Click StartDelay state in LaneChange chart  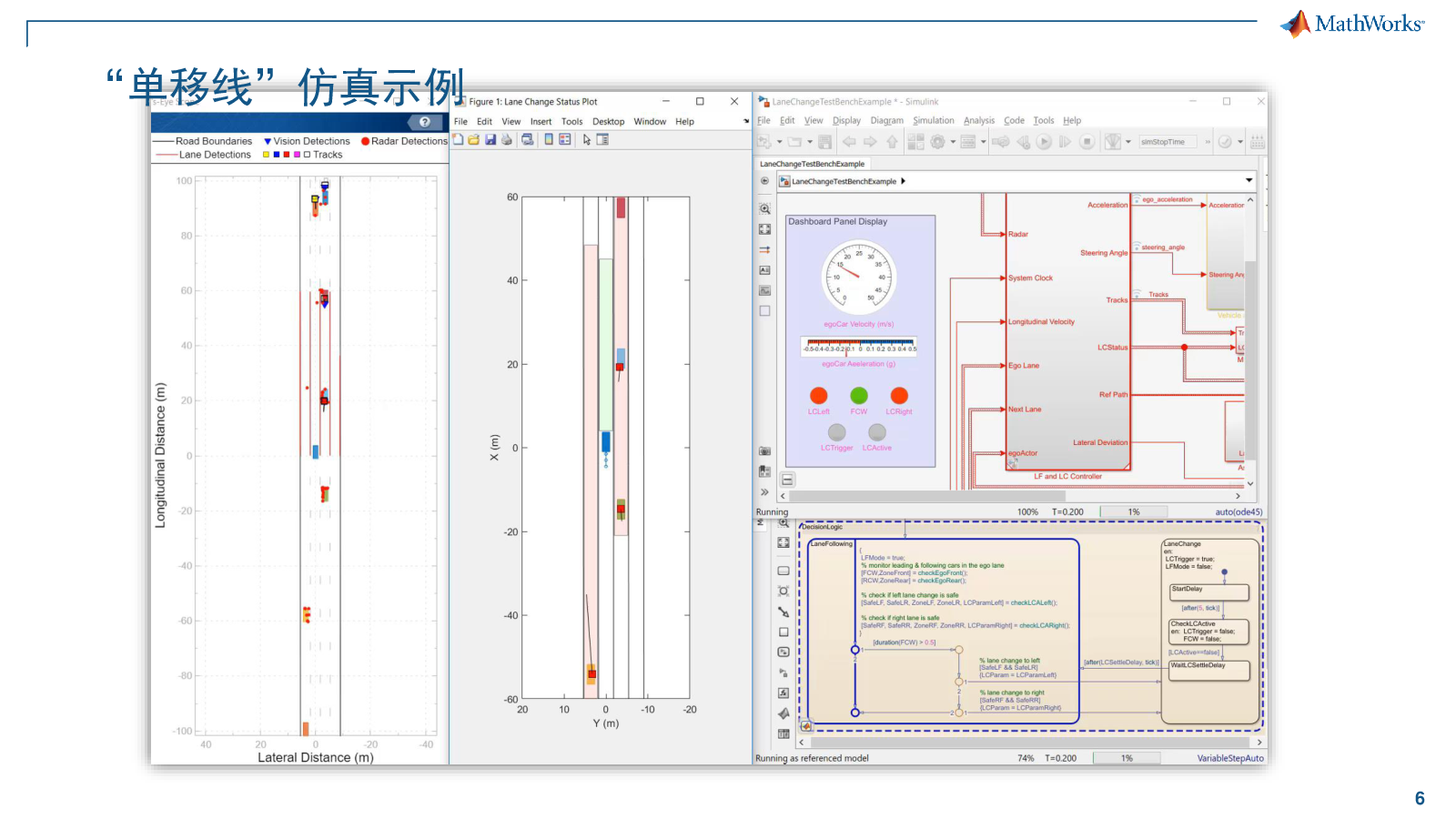pos(1209,592)
